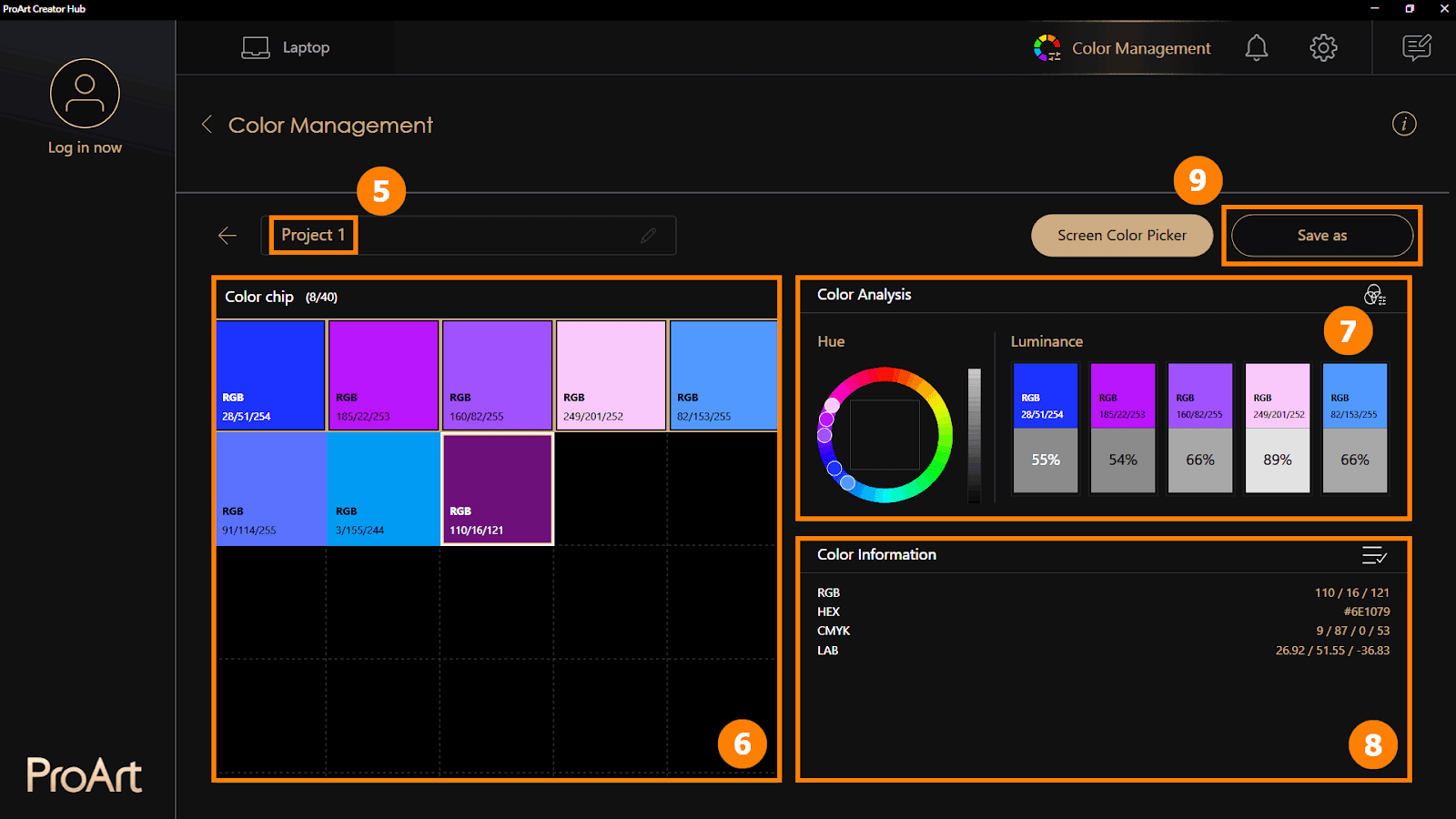Open the settings gear

[1323, 47]
